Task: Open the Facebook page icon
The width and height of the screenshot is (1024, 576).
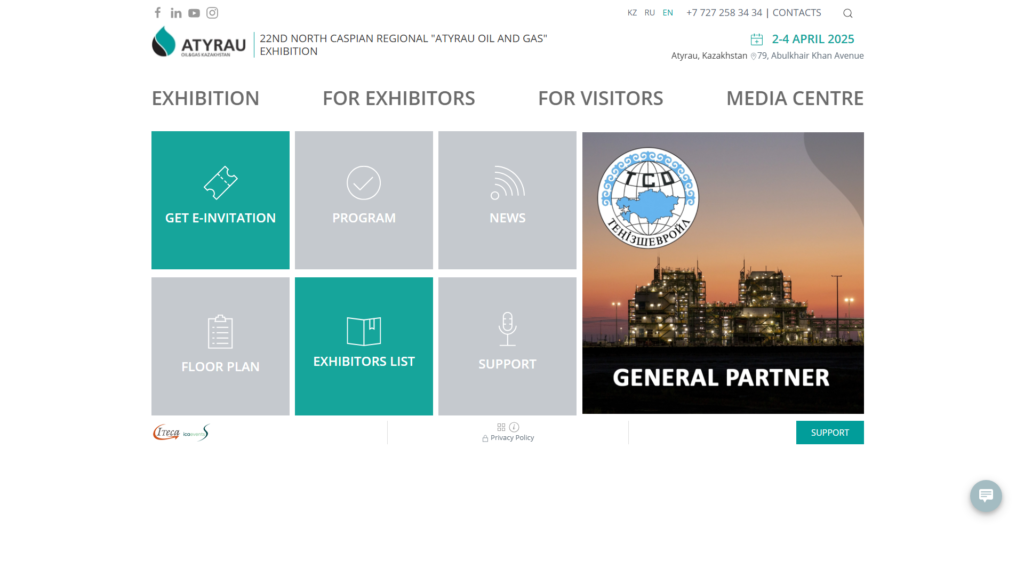Action: pos(157,12)
